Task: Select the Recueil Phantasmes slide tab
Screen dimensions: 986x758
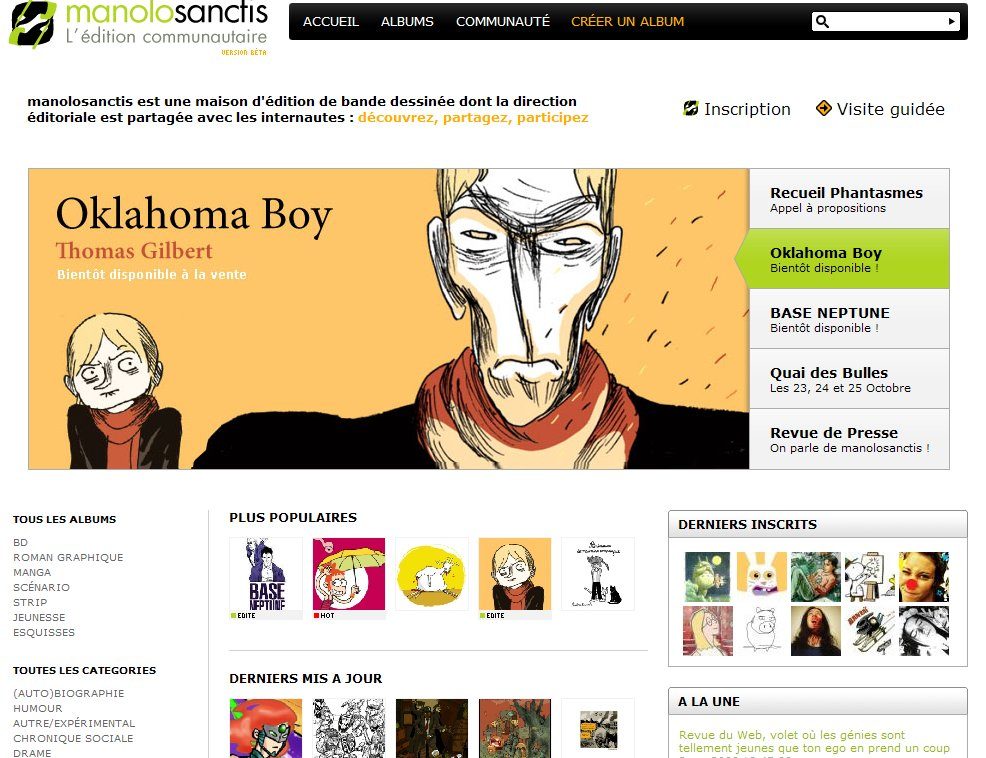Action: [849, 199]
